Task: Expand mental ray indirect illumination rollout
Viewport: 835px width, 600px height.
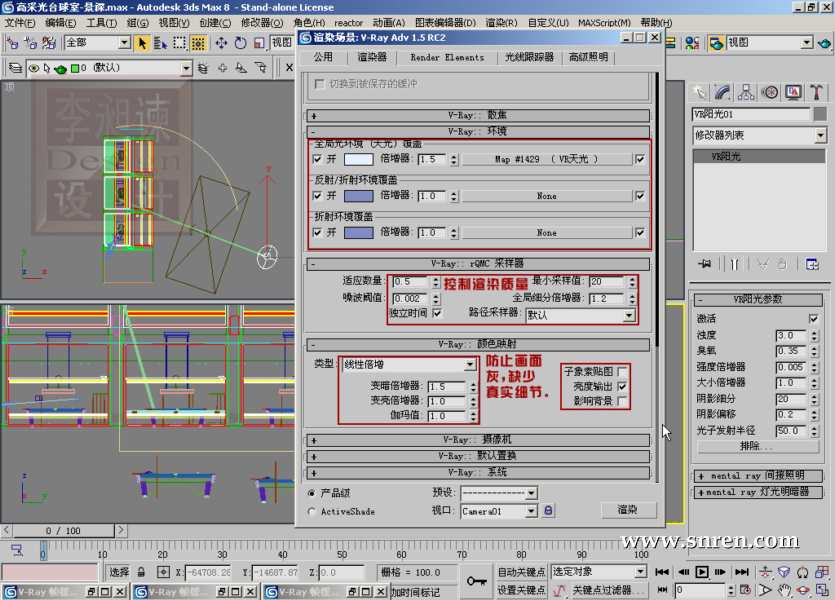Action: [758, 476]
